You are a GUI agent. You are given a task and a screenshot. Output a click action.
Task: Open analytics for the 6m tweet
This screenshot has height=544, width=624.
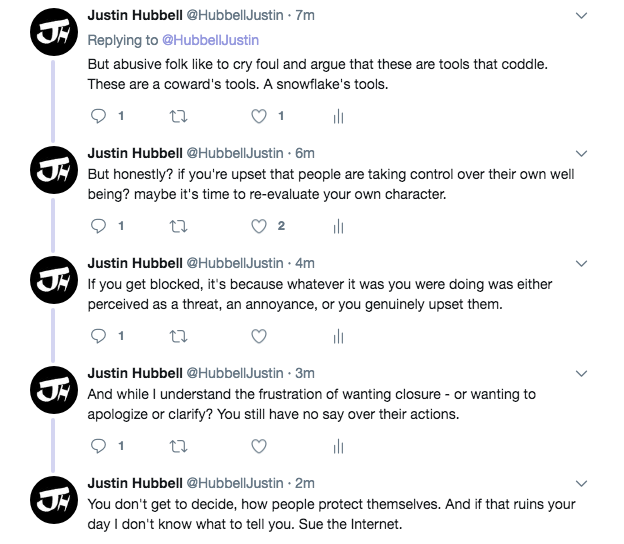click(338, 226)
